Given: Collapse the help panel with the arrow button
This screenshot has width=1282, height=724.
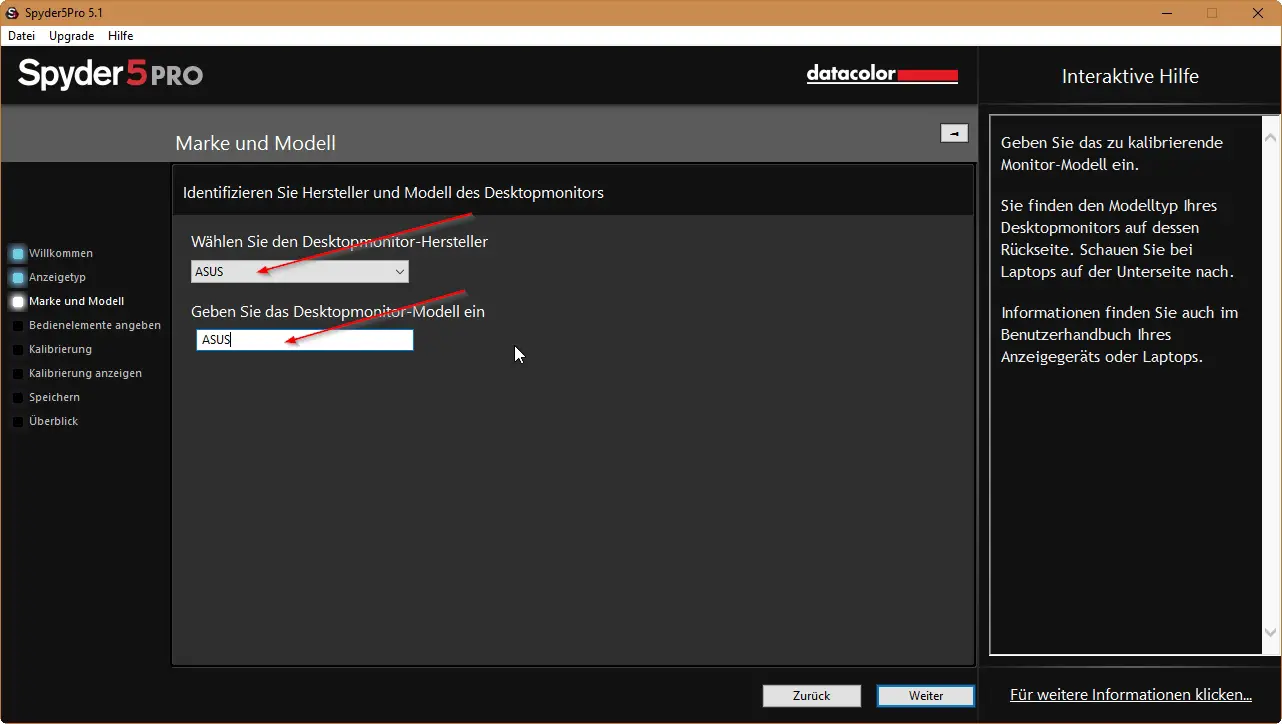Looking at the screenshot, I should coord(954,133).
